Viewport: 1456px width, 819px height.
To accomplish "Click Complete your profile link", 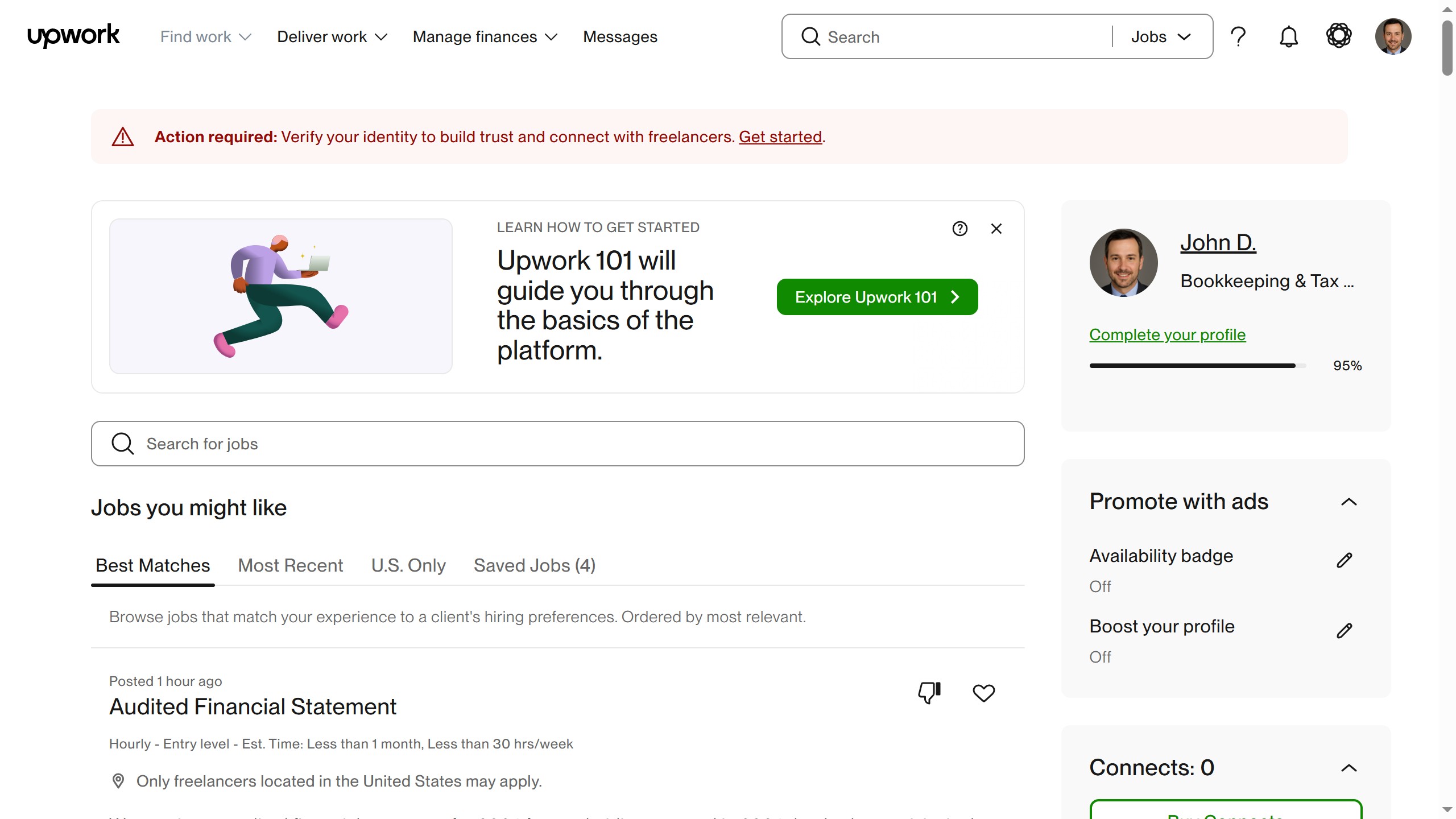I will pos(1168,335).
